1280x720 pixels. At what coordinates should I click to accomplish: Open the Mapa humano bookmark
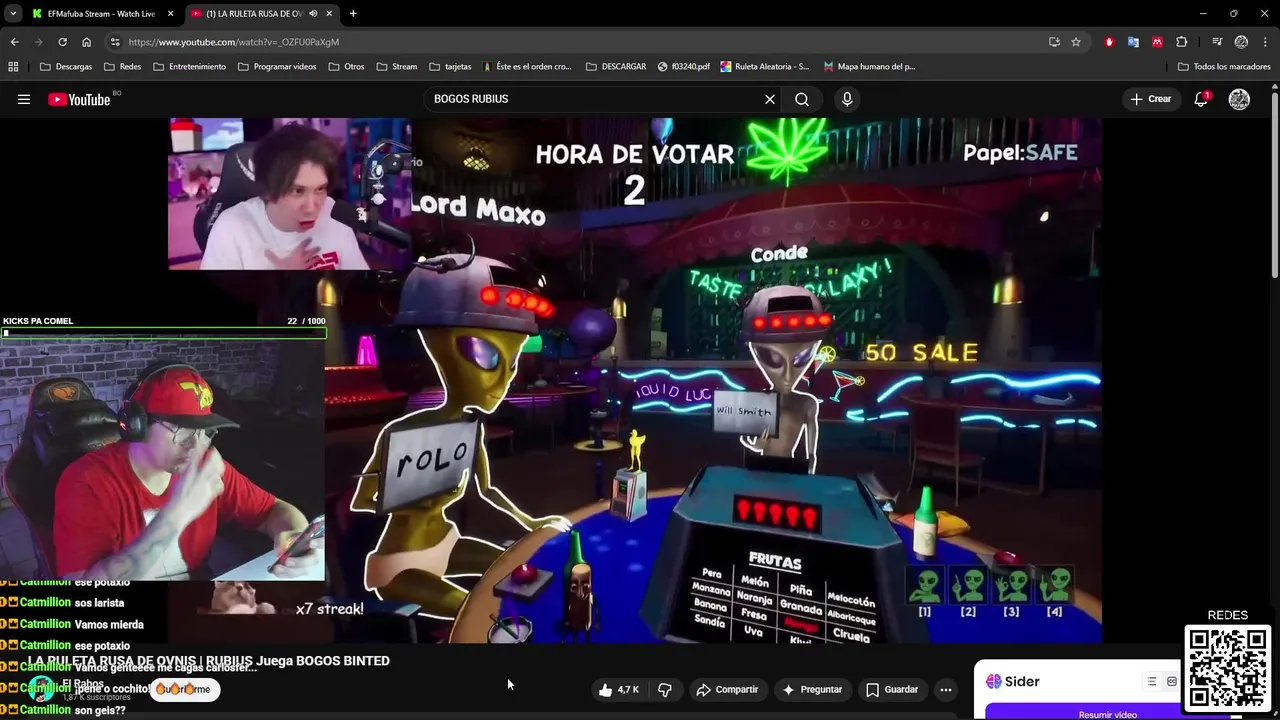click(x=869, y=67)
